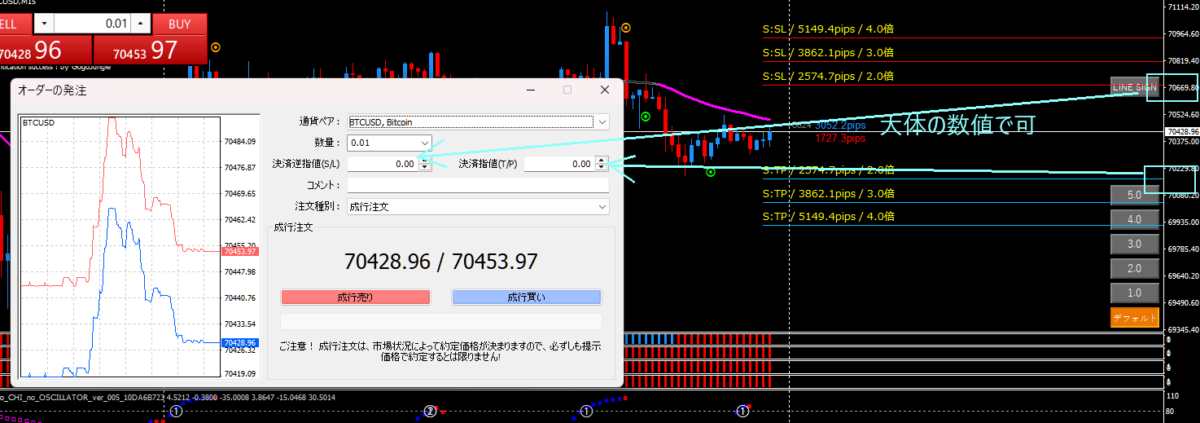This screenshot has width=1200, height=423.
Task: Click the S/L field spinner arrows
Action: click(x=425, y=164)
